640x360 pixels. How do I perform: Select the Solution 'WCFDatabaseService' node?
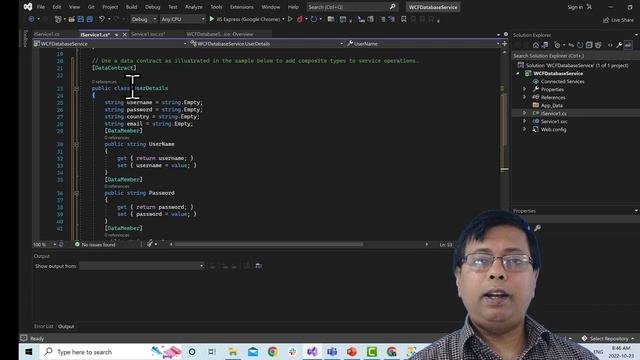(x=573, y=65)
